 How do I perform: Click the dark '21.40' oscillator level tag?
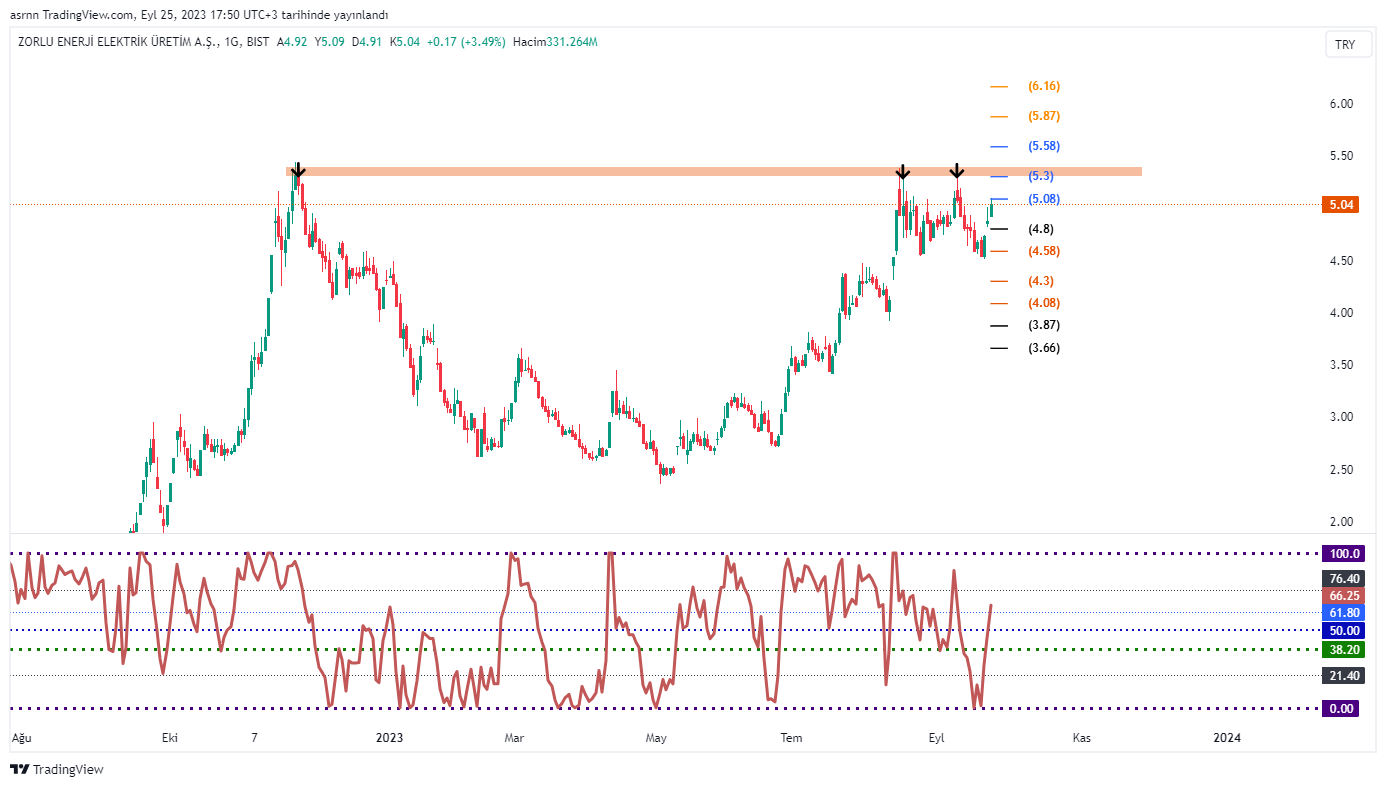[1342, 676]
